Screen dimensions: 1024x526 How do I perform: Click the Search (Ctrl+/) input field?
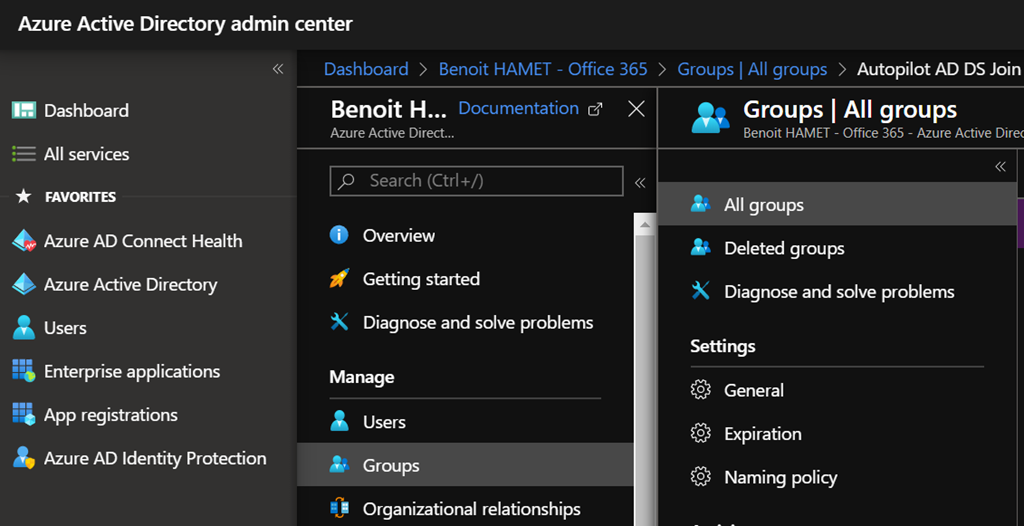[477, 181]
